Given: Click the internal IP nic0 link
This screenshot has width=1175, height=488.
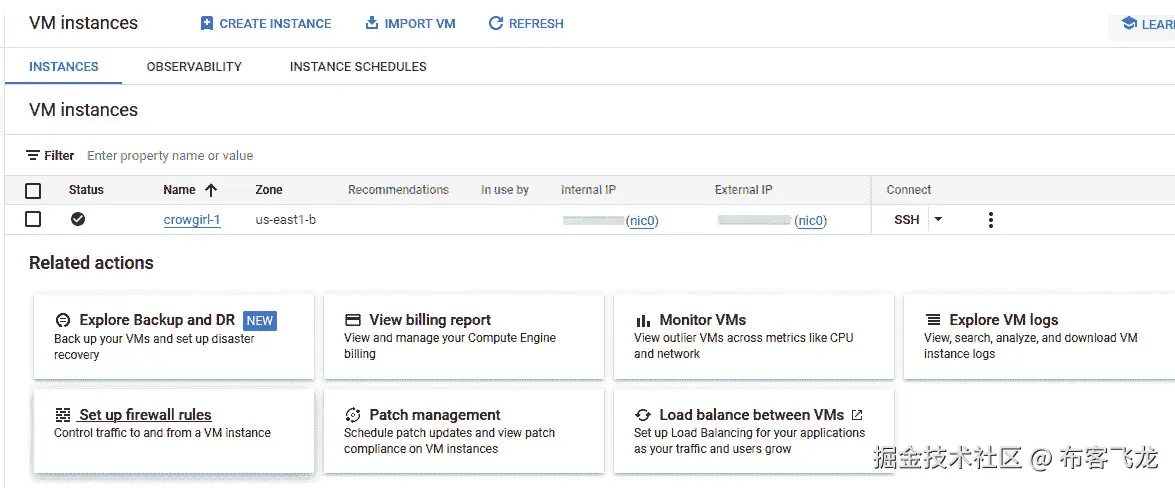Looking at the screenshot, I should pyautogui.click(x=642, y=221).
